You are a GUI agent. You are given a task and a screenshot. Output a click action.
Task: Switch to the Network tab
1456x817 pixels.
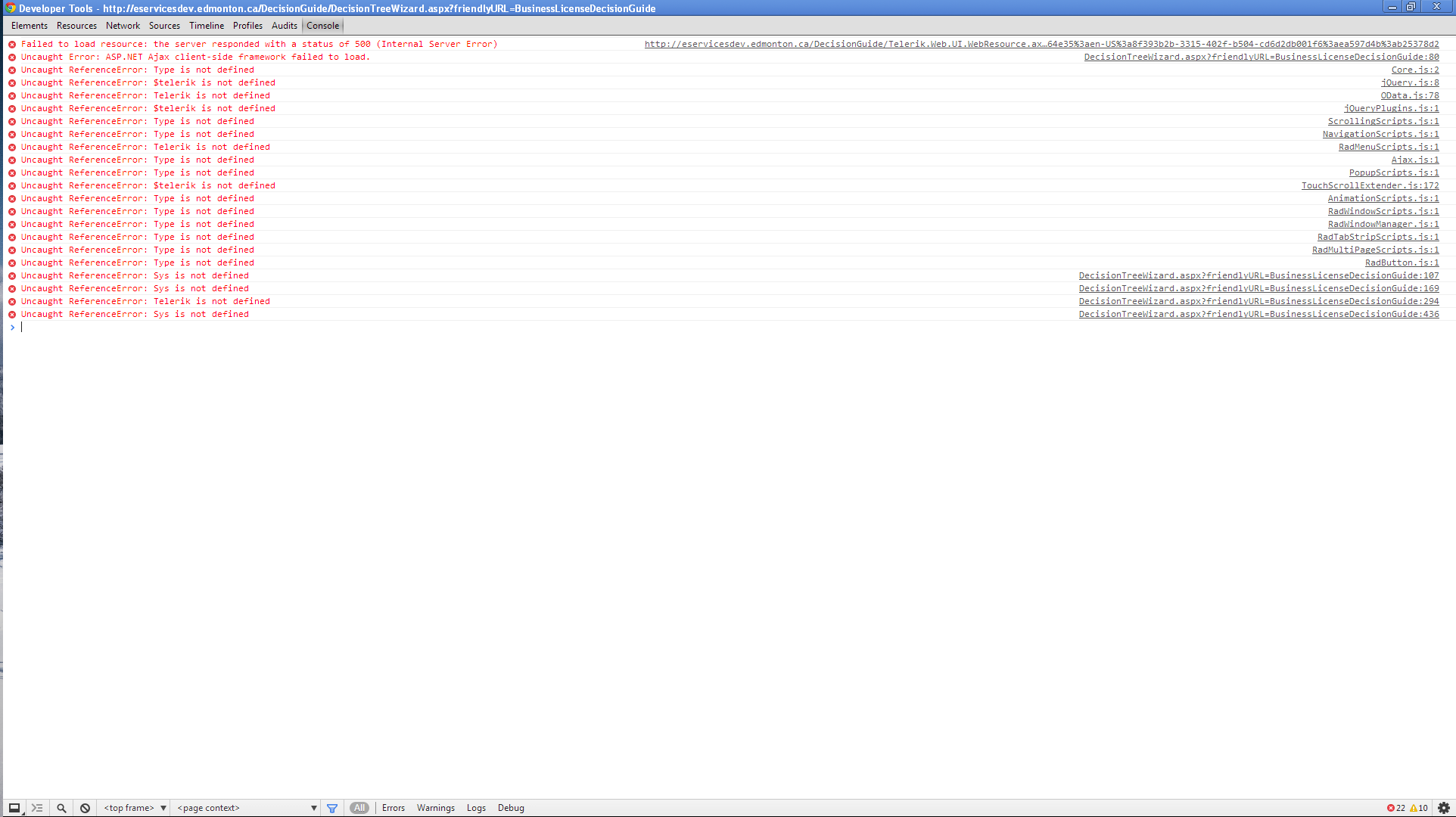click(123, 26)
